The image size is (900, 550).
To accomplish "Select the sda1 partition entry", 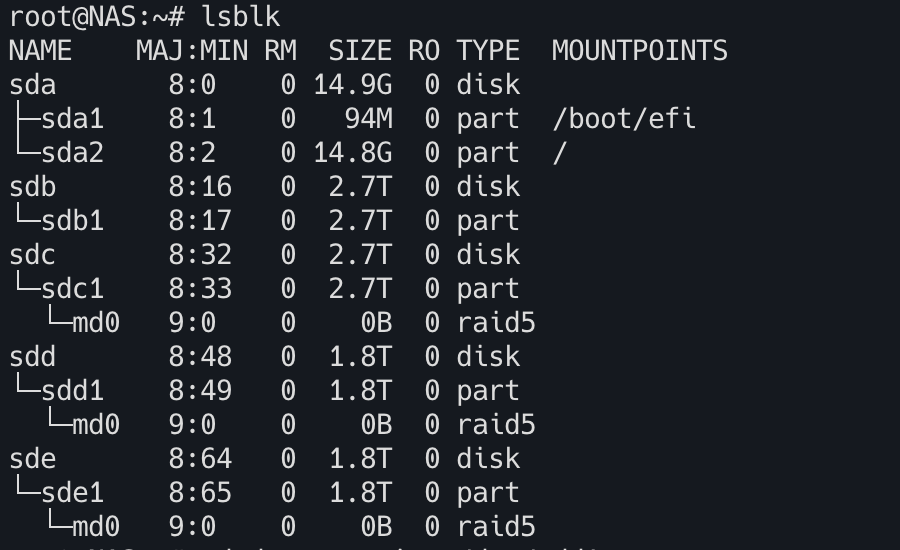I will [x=72, y=119].
